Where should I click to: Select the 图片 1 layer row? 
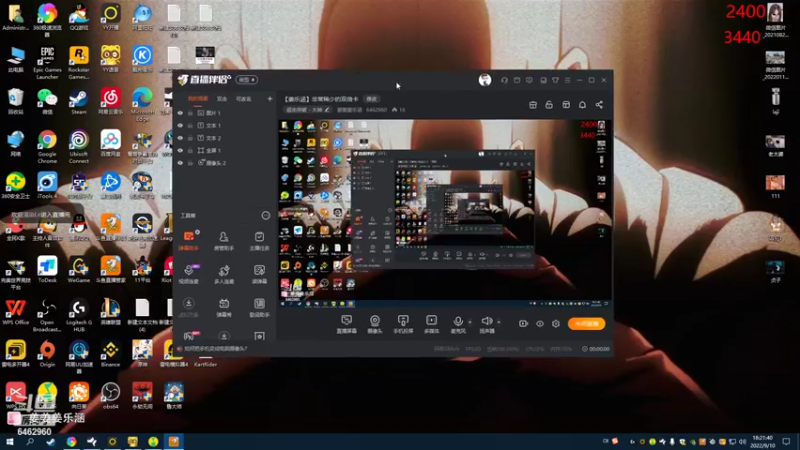tap(224, 113)
